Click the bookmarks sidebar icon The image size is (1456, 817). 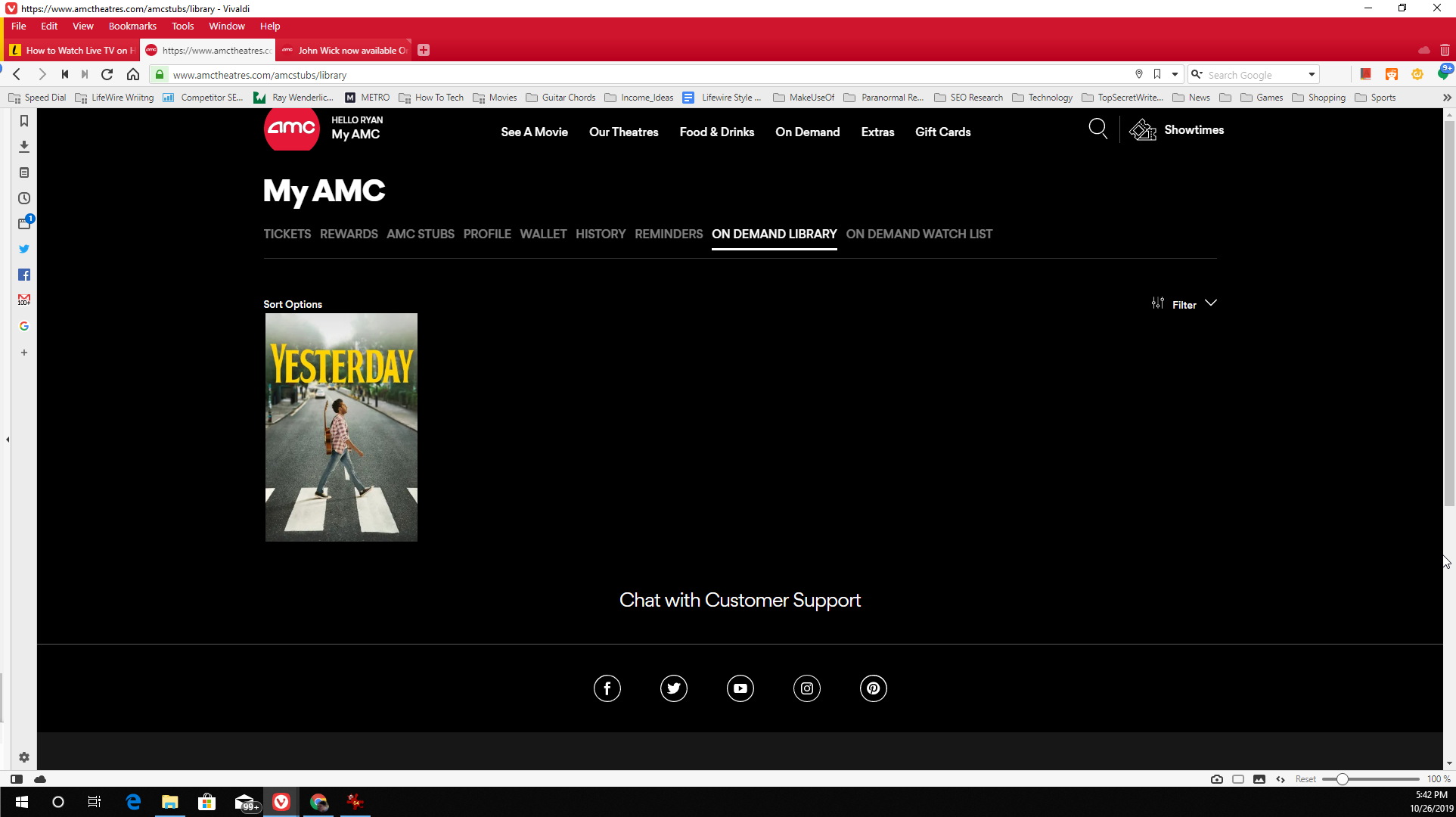(x=25, y=120)
